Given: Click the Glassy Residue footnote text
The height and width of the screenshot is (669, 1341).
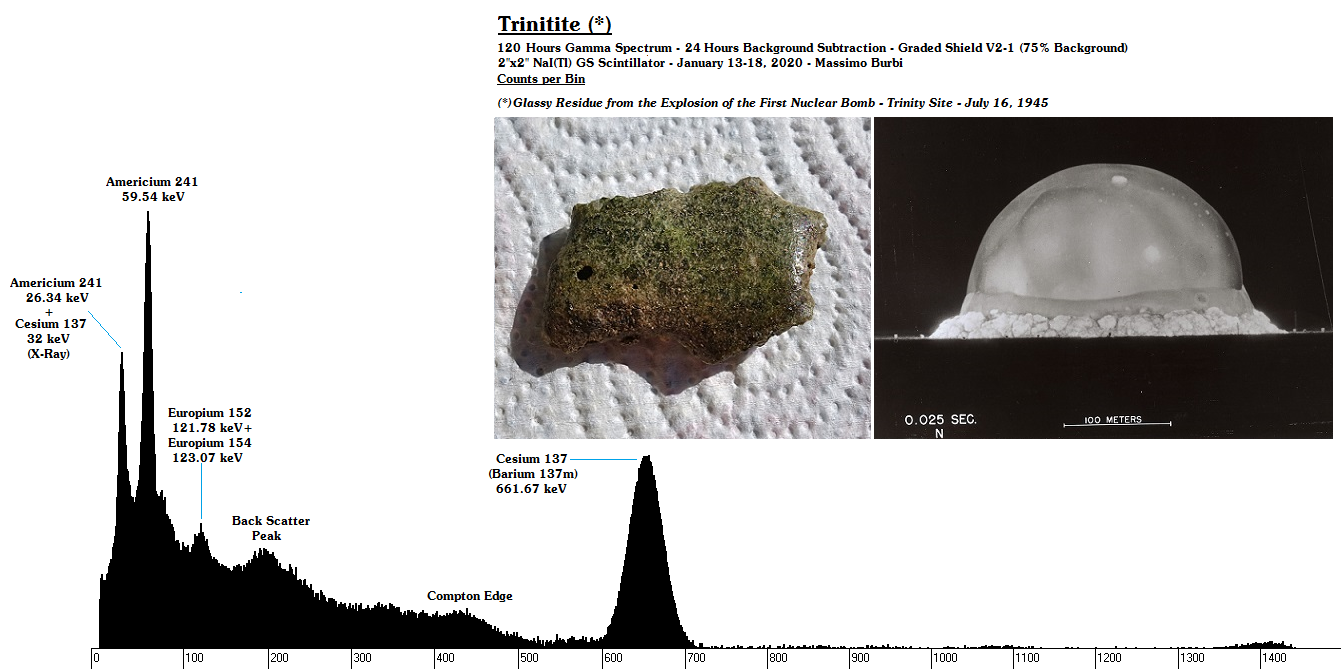Looking at the screenshot, I should pyautogui.click(x=772, y=103).
